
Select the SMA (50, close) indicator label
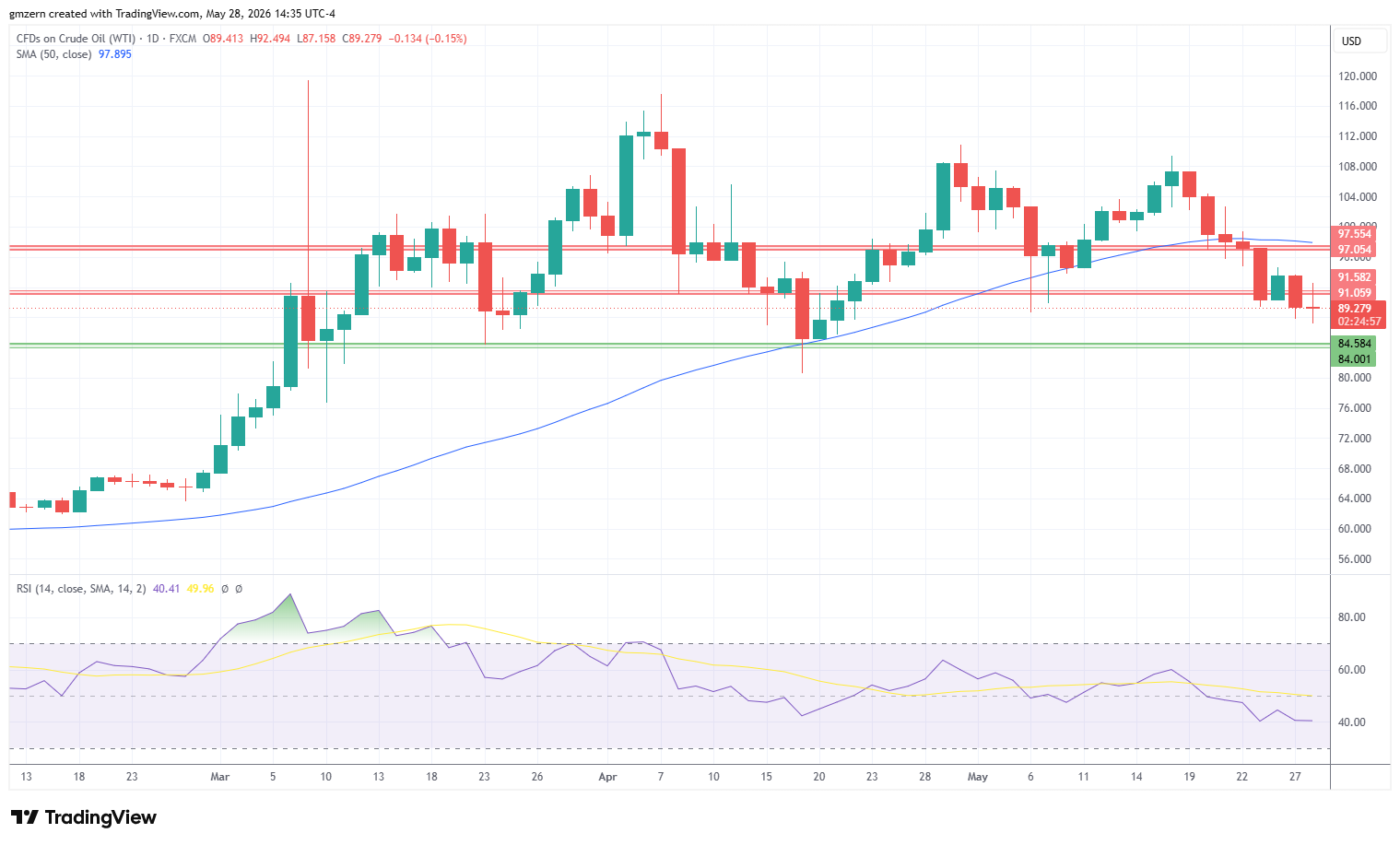pyautogui.click(x=53, y=54)
